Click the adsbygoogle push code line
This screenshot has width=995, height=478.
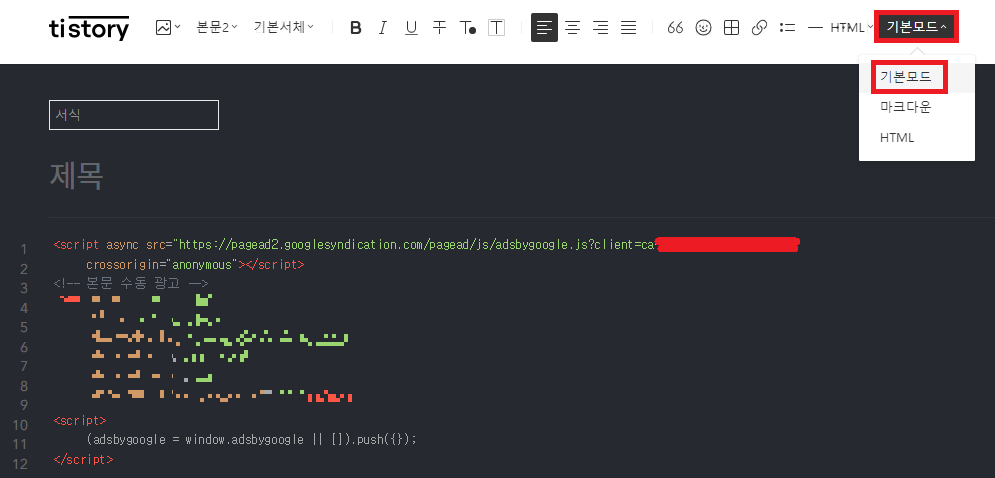pos(251,439)
